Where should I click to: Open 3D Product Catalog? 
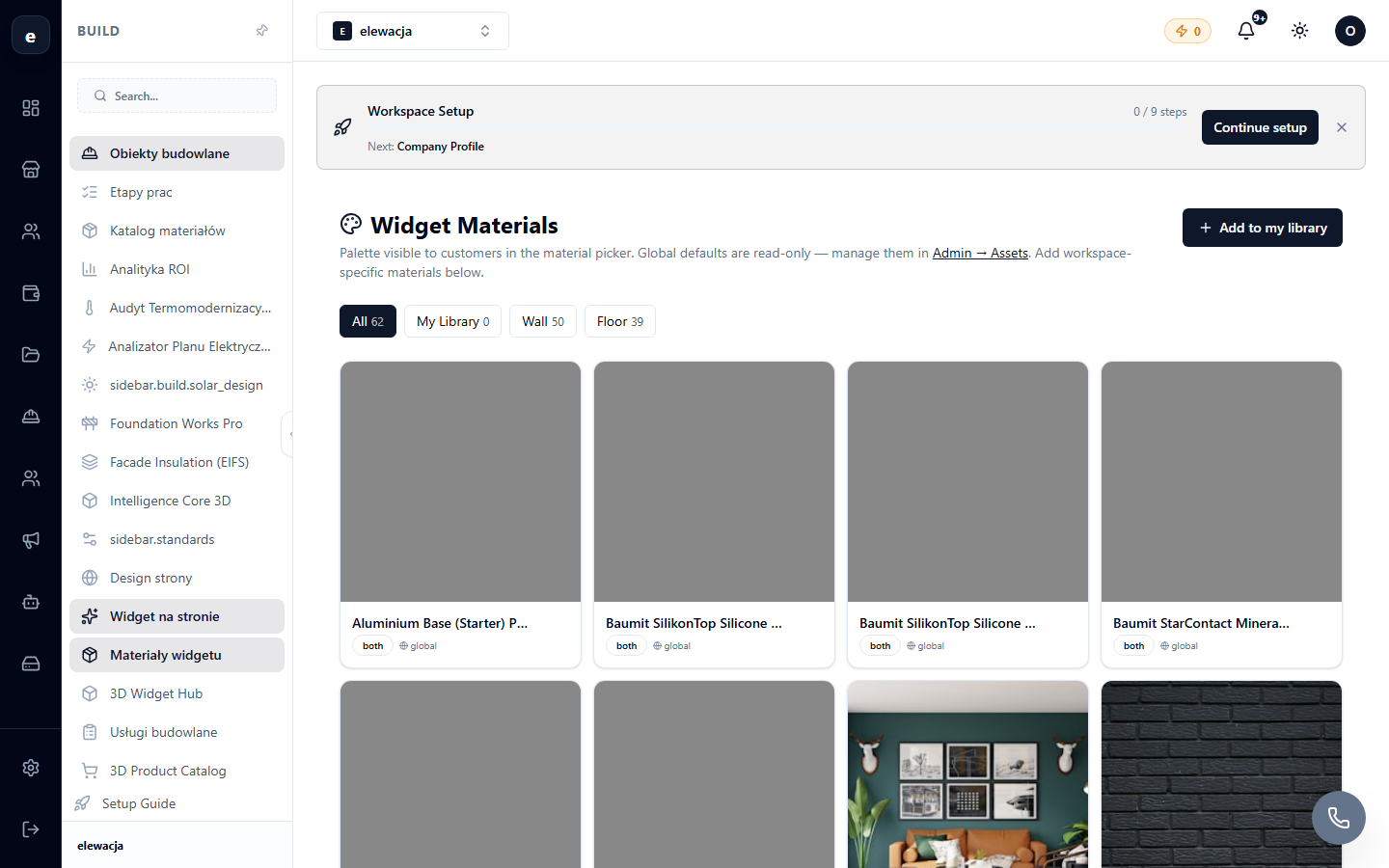[x=177, y=771]
